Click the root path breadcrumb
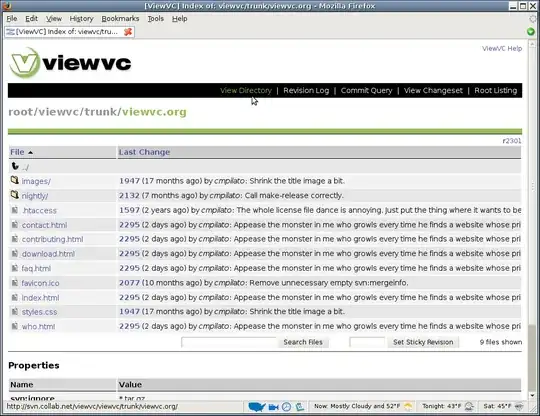 21,112
